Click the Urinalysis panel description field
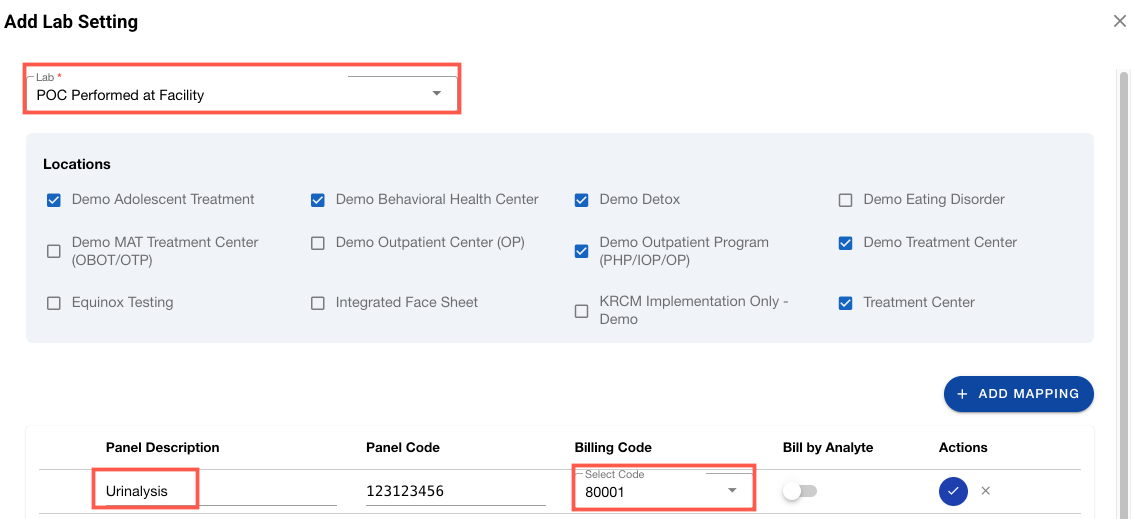 [x=221, y=491]
